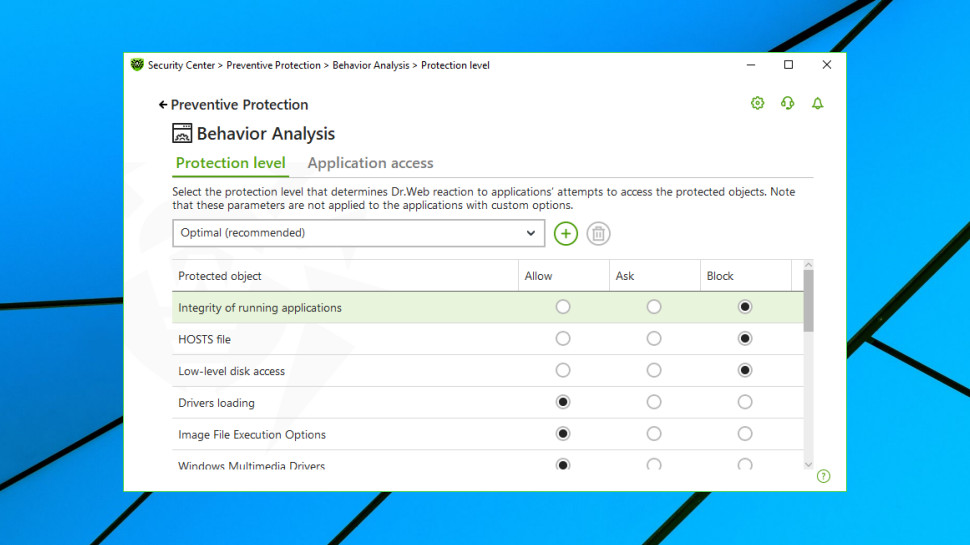Set Integrity of running applications to Ask
Screen dimensions: 970x545
(x=654, y=307)
